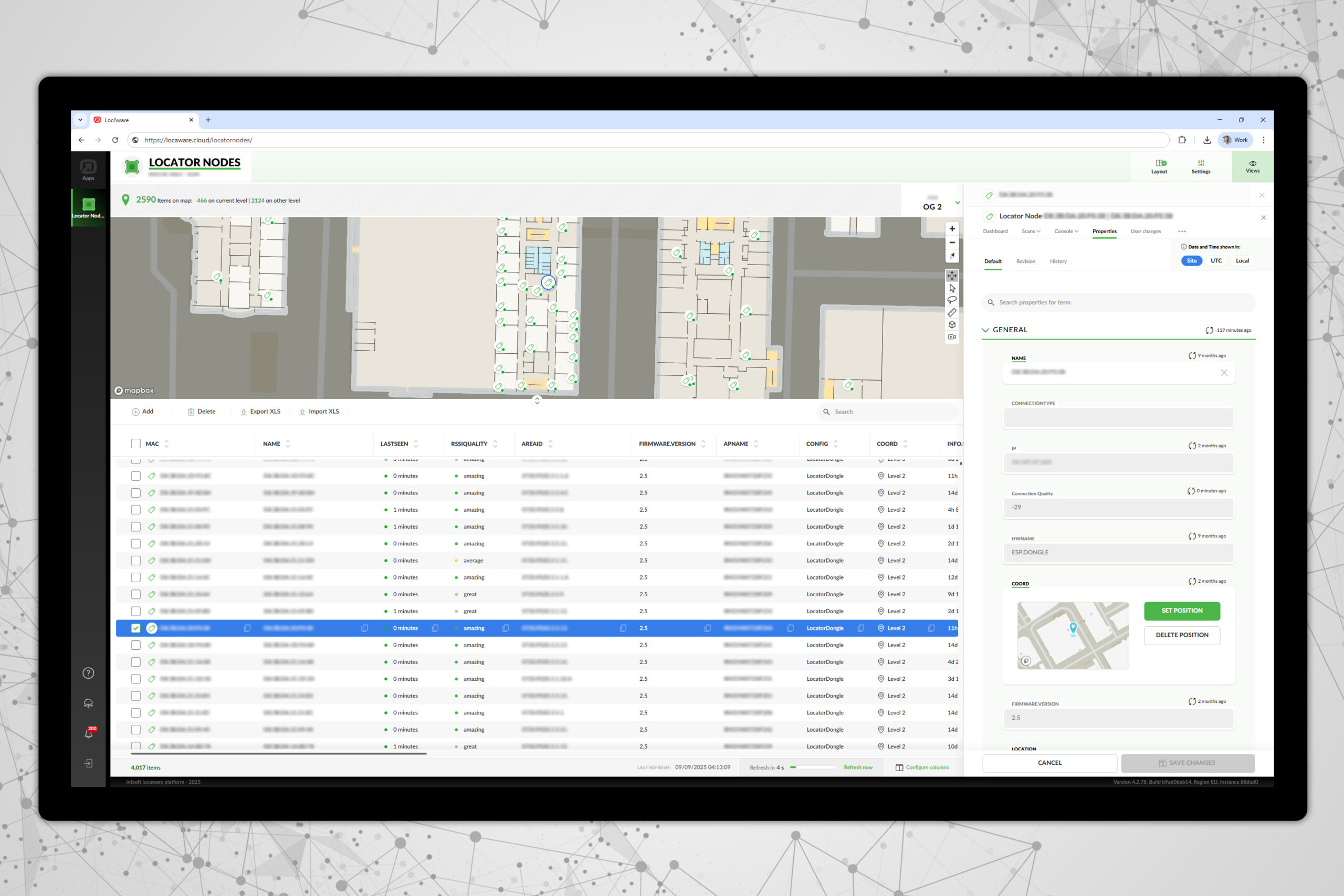Open the help question mark icon
This screenshot has width=1344, height=896.
(89, 673)
